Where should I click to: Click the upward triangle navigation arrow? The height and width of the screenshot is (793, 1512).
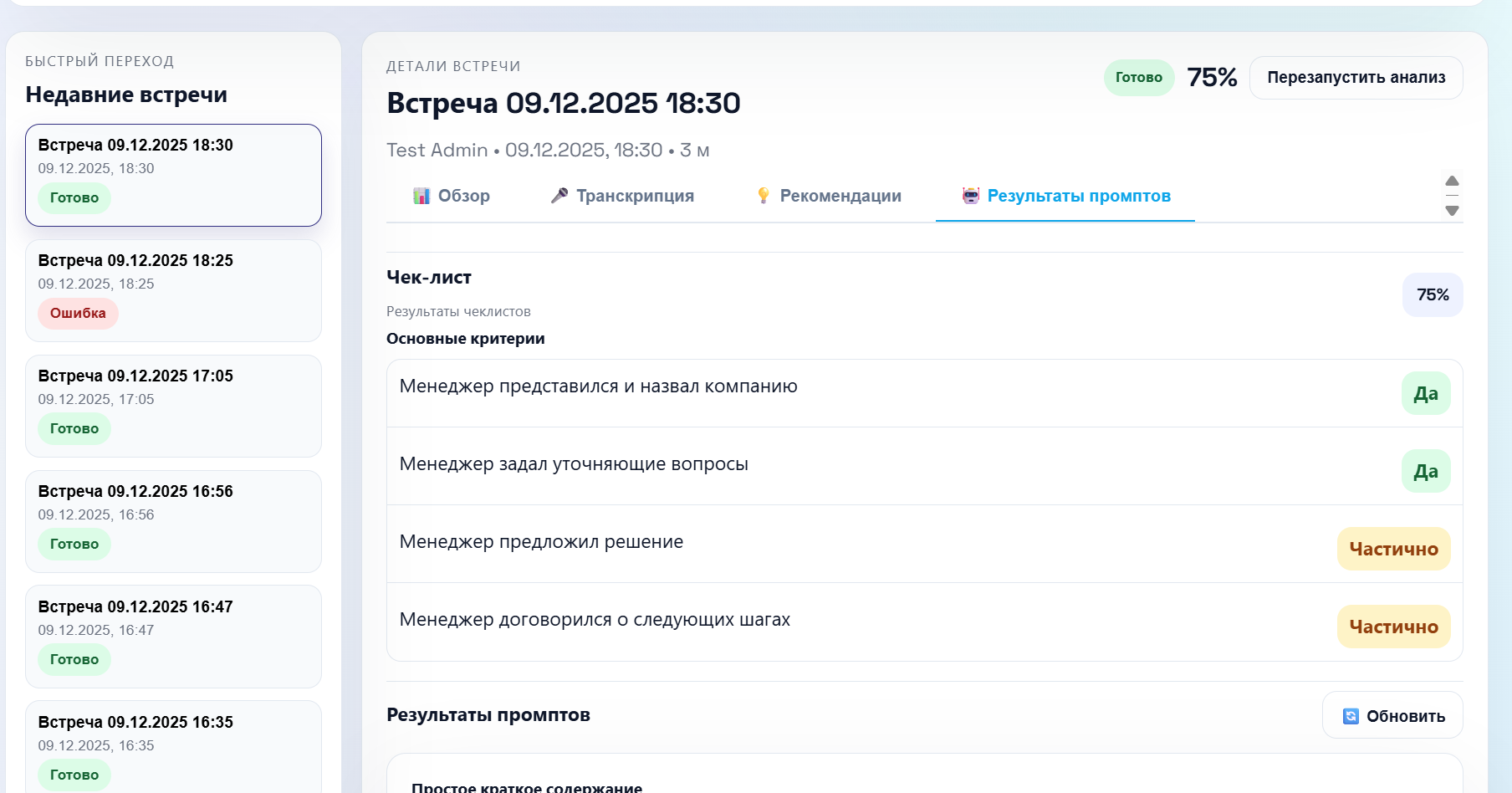point(1453,181)
